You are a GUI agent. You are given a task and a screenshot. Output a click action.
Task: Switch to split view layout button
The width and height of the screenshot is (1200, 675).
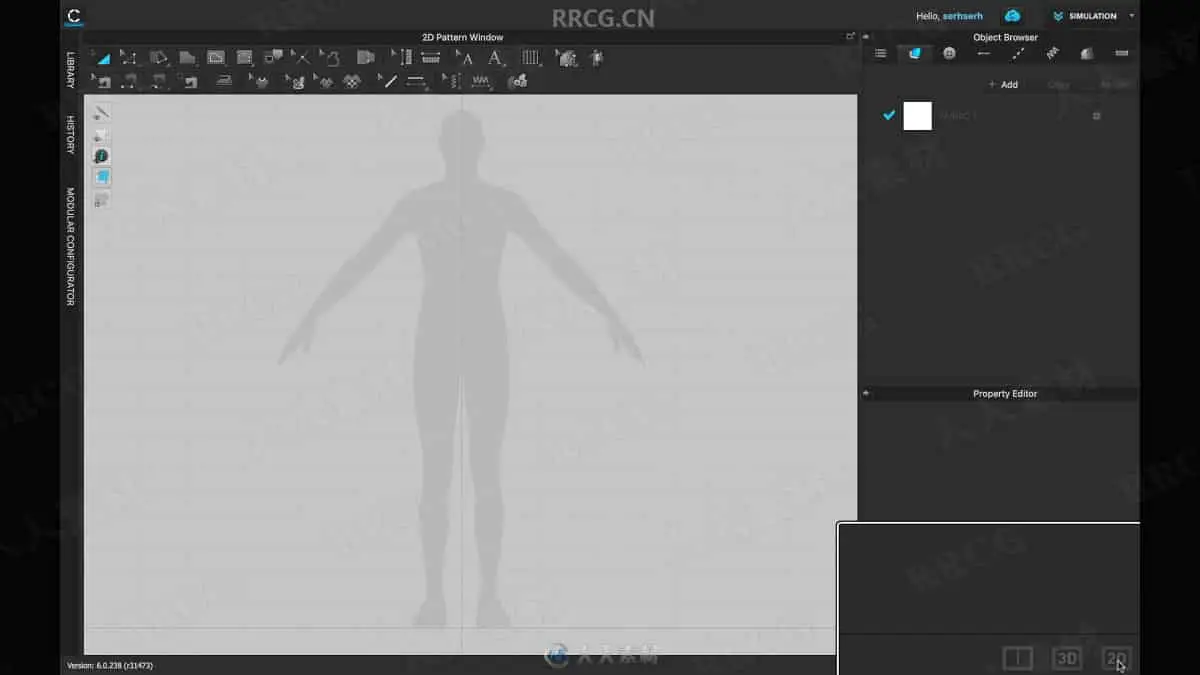(x=1018, y=658)
